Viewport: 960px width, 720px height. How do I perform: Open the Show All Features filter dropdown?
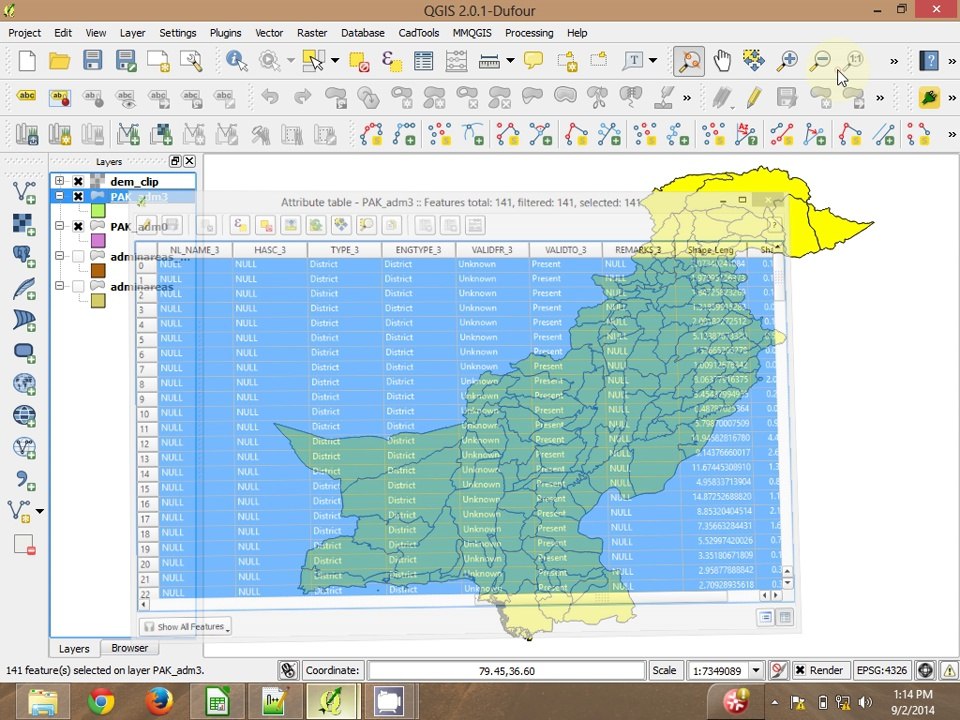pos(186,626)
